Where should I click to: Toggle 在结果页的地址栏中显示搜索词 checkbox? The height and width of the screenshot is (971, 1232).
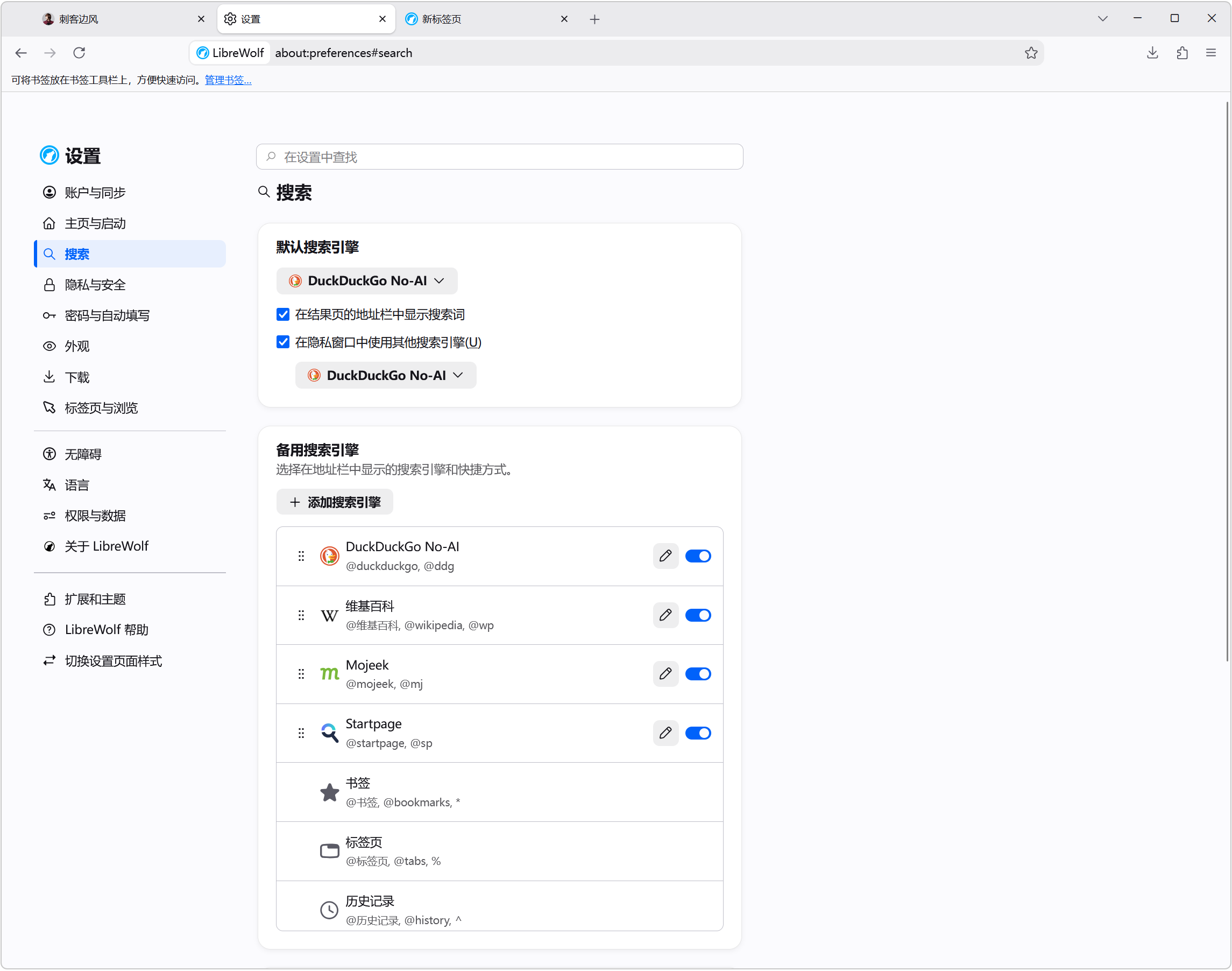(283, 314)
